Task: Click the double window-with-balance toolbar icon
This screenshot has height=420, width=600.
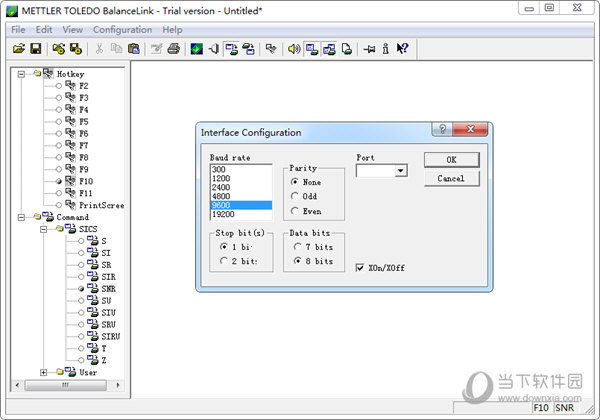Action: click(329, 49)
